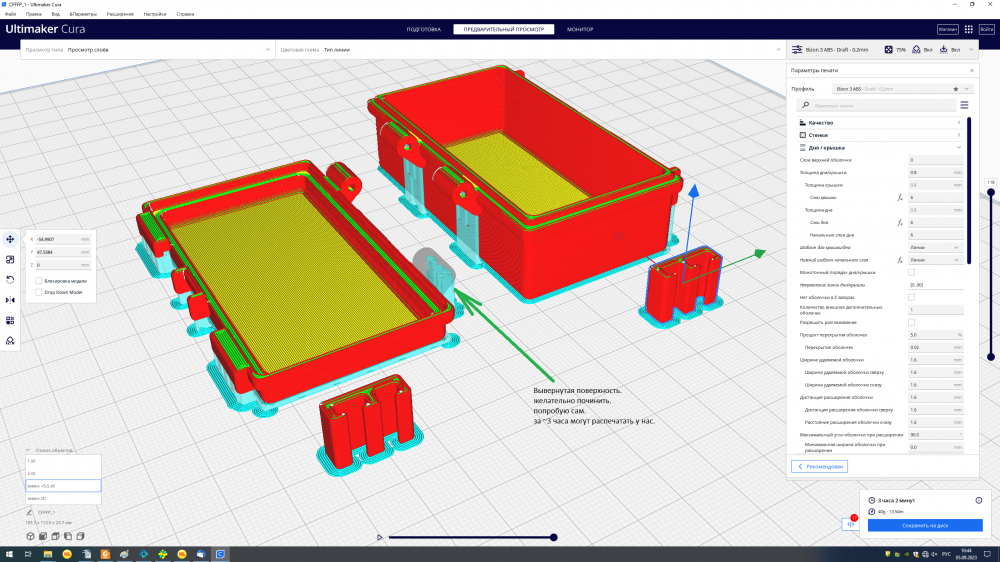Image resolution: width=1000 pixels, height=562 pixels.
Task: Select замок +0.5.stl in the object list
Action: [x=62, y=485]
